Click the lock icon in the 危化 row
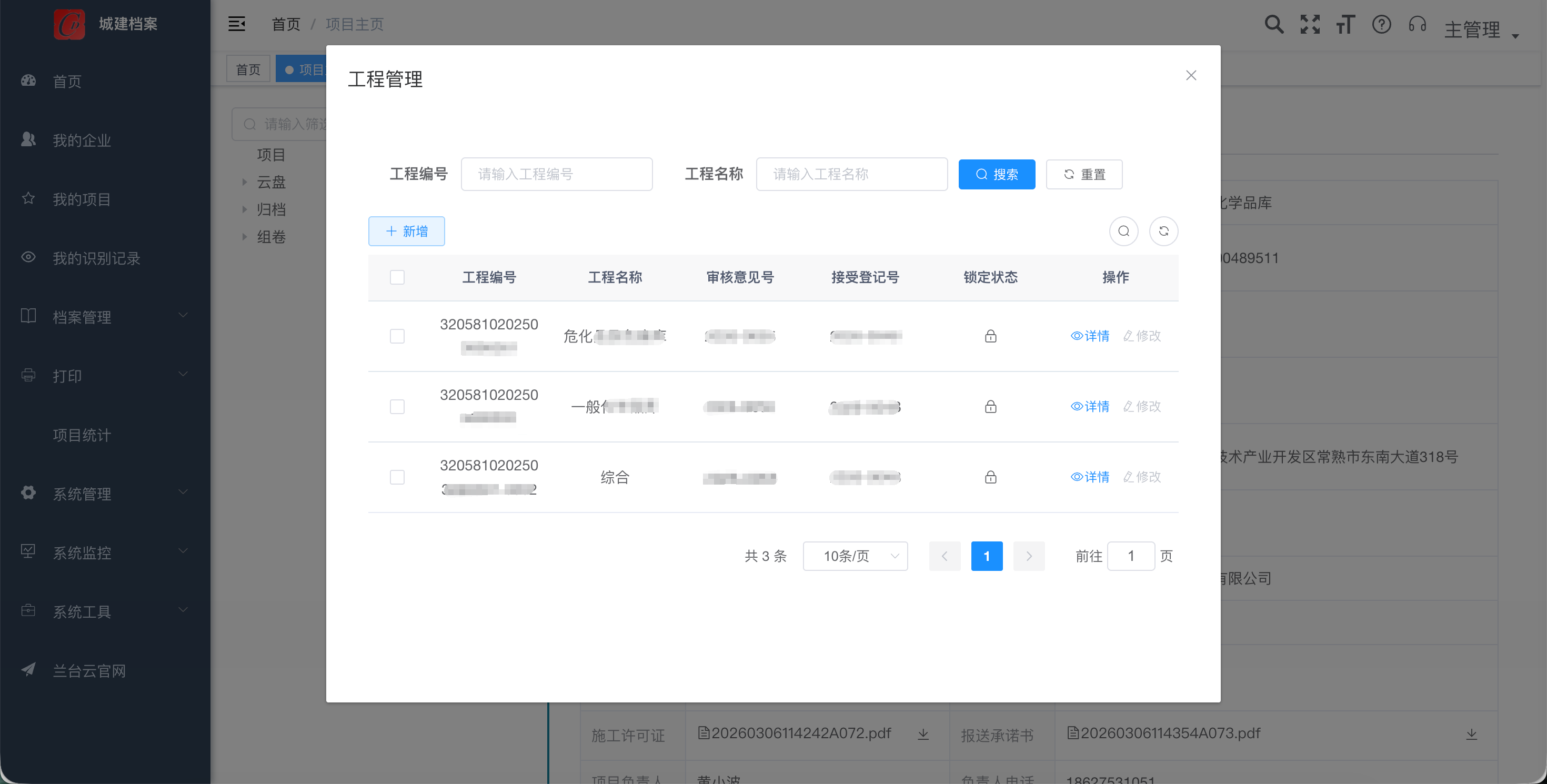This screenshot has width=1547, height=784. 990,336
